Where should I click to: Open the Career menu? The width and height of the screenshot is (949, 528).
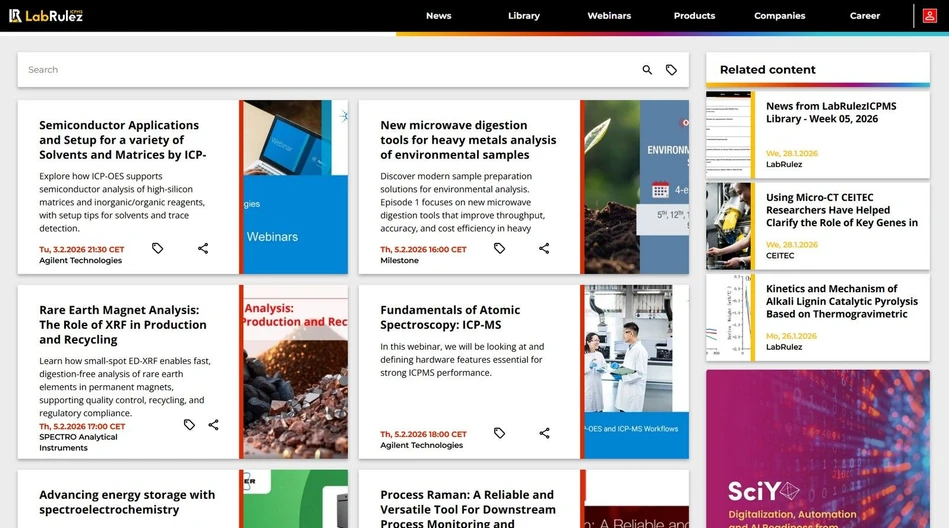tap(864, 16)
